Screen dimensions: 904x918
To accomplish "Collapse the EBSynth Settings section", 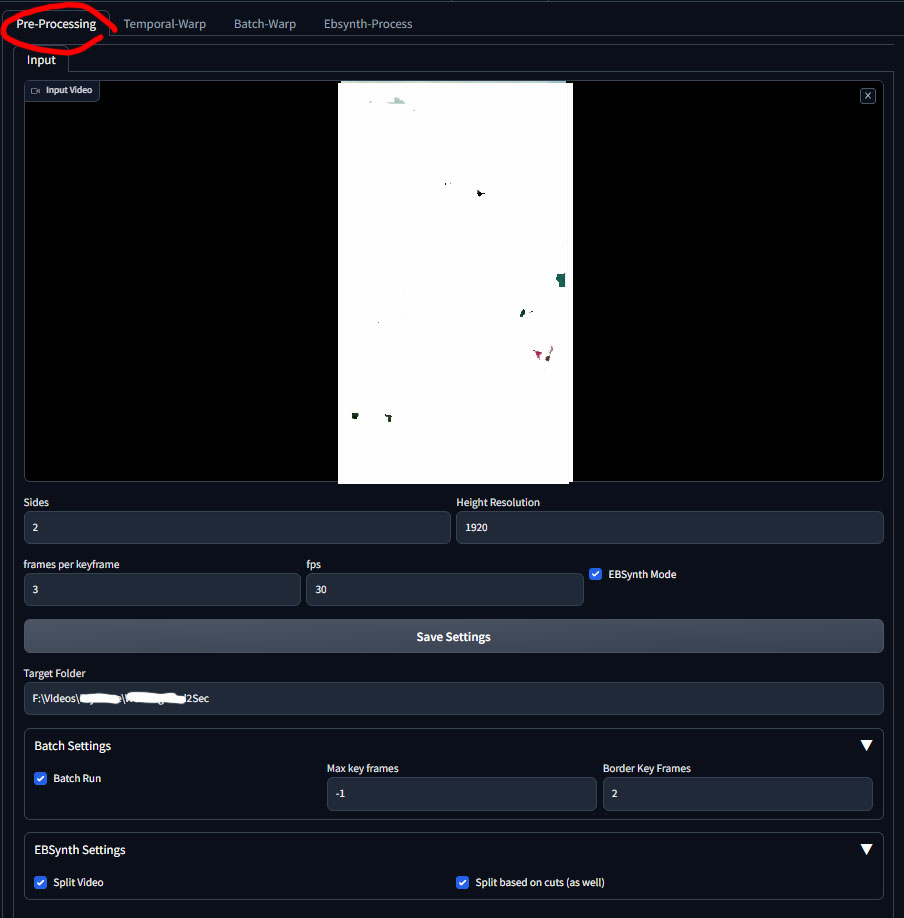I will click(866, 848).
